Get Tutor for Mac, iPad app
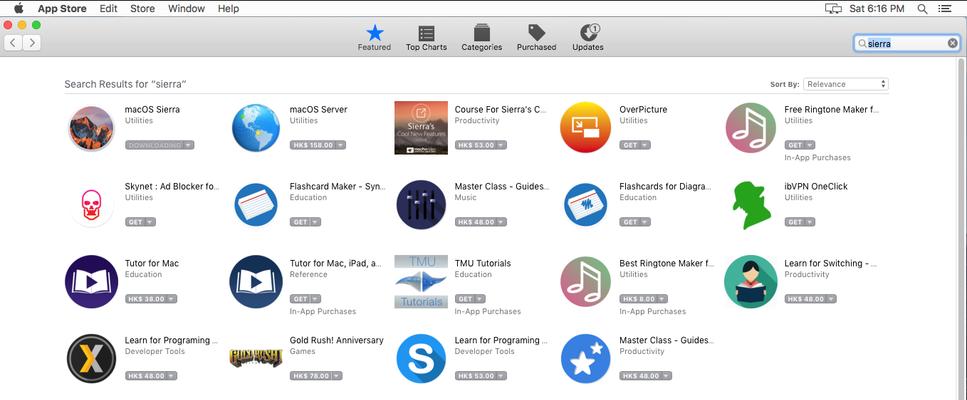This screenshot has width=967, height=400. (305, 299)
